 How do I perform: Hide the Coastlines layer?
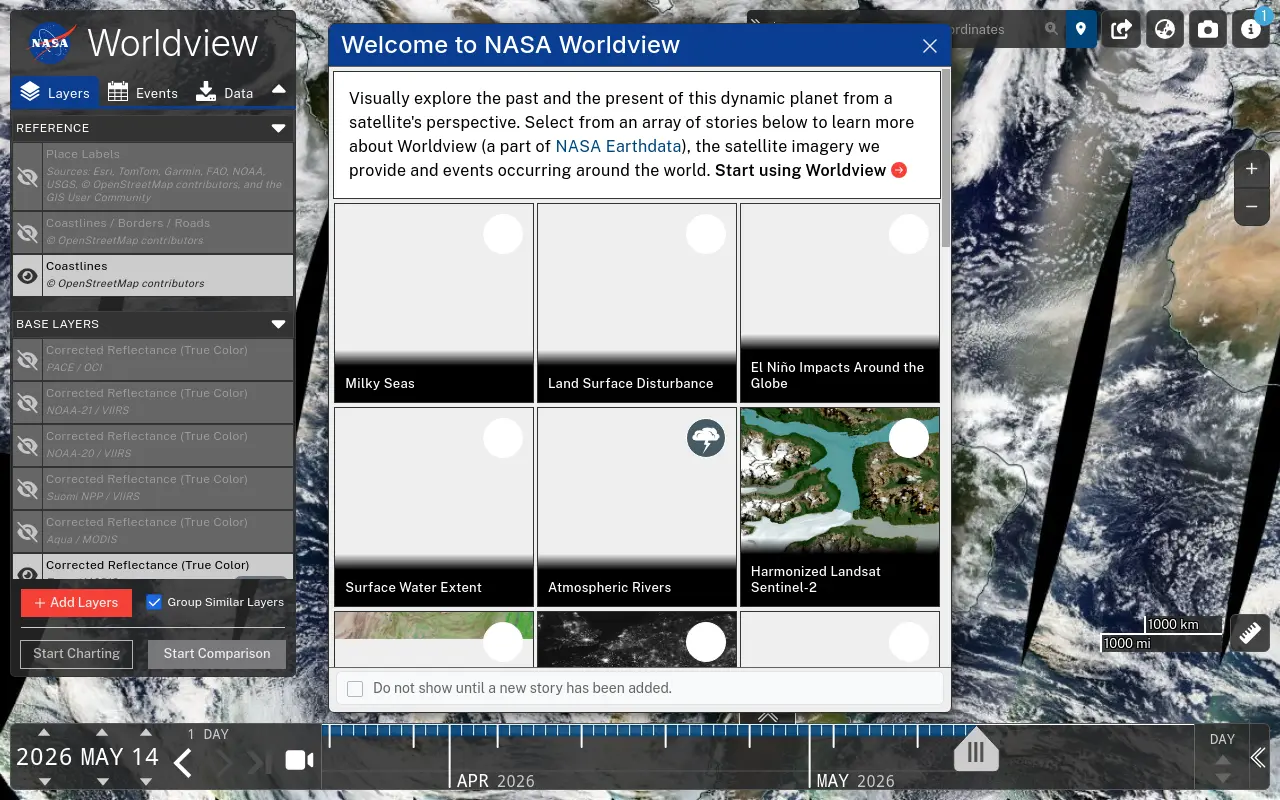(x=28, y=275)
